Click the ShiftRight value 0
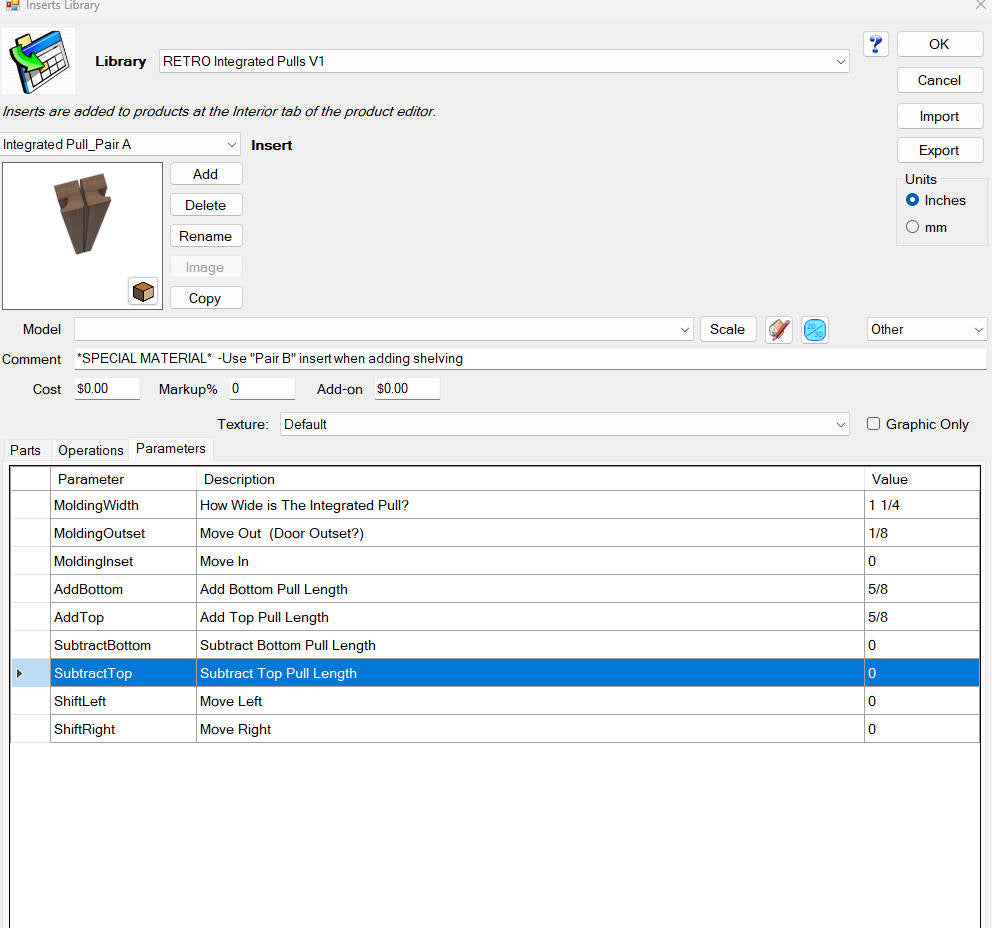Screen dimensions: 992x928 [922, 729]
